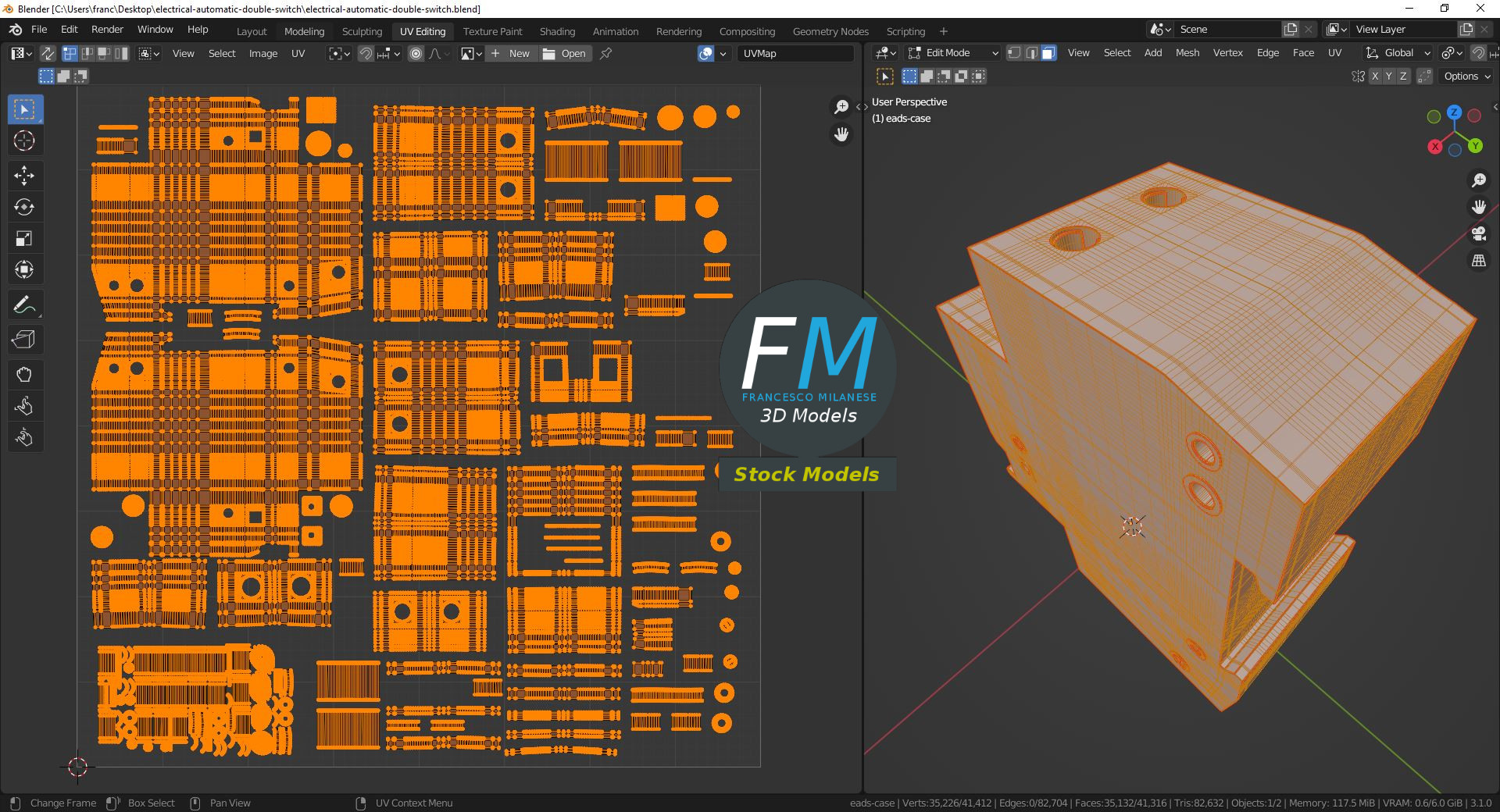Switch to the Modeling workspace tab
The height and width of the screenshot is (812, 1500).
point(304,31)
